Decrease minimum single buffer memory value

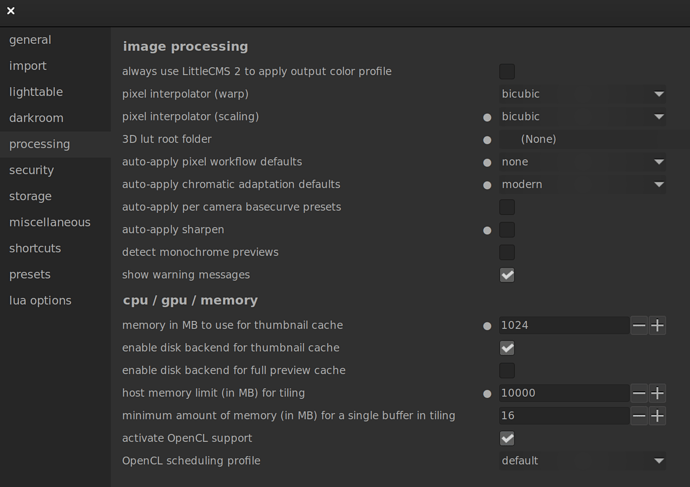point(639,416)
